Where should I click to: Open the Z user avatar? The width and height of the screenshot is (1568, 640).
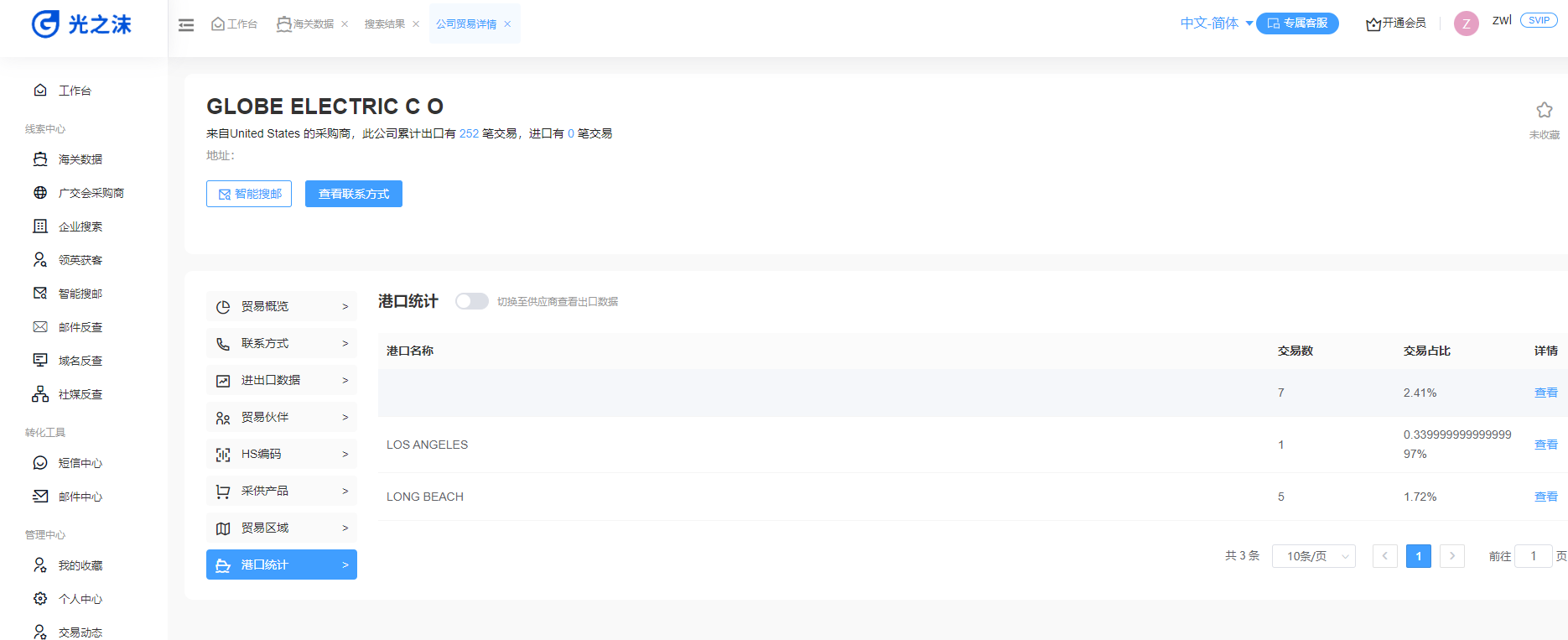point(1466,23)
